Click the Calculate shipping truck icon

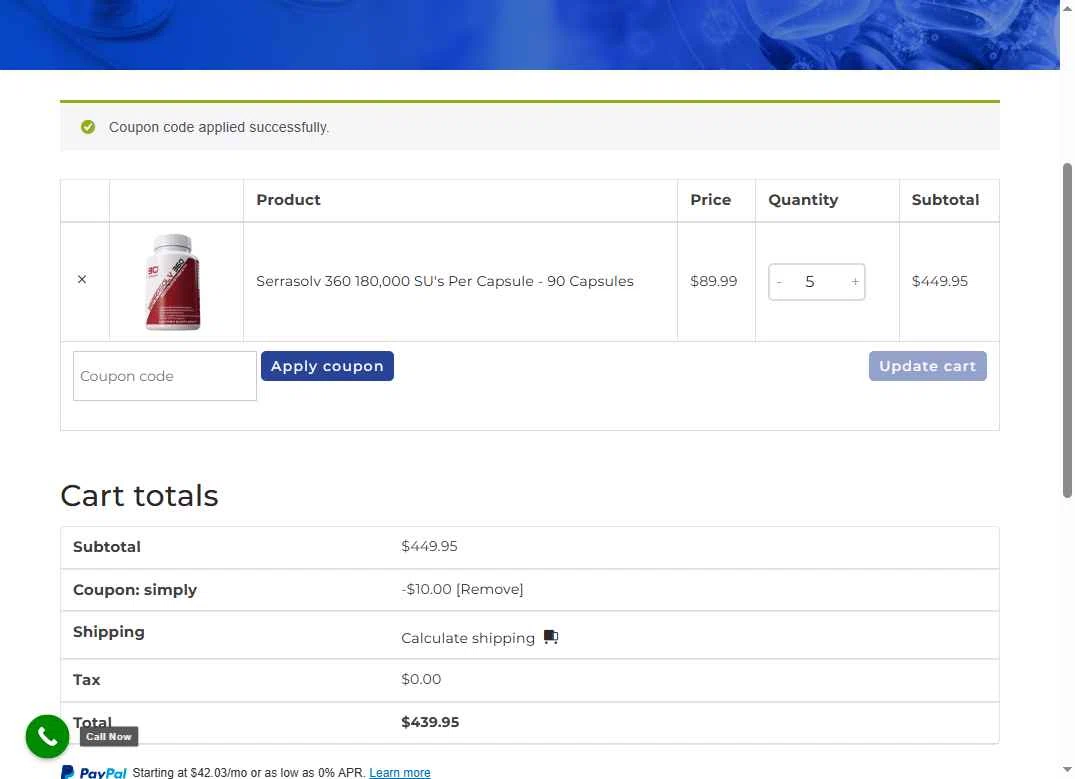(x=551, y=637)
